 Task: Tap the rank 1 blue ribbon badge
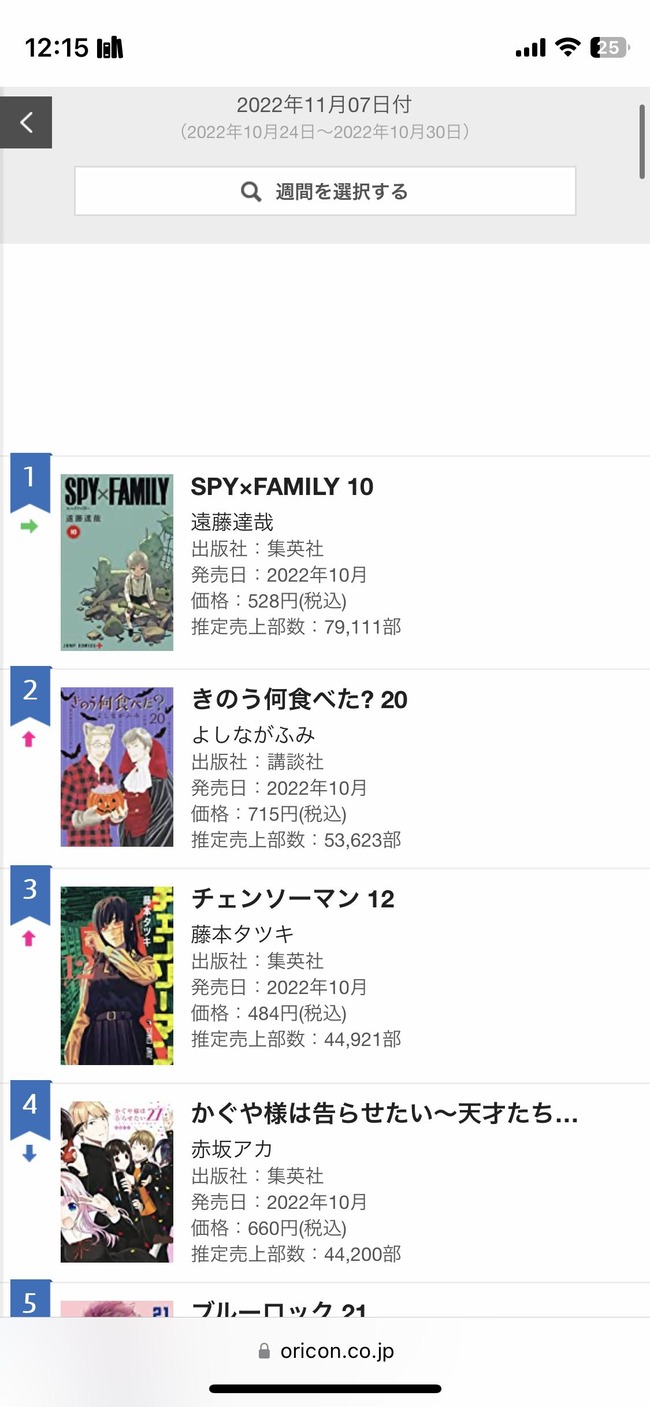click(x=30, y=482)
